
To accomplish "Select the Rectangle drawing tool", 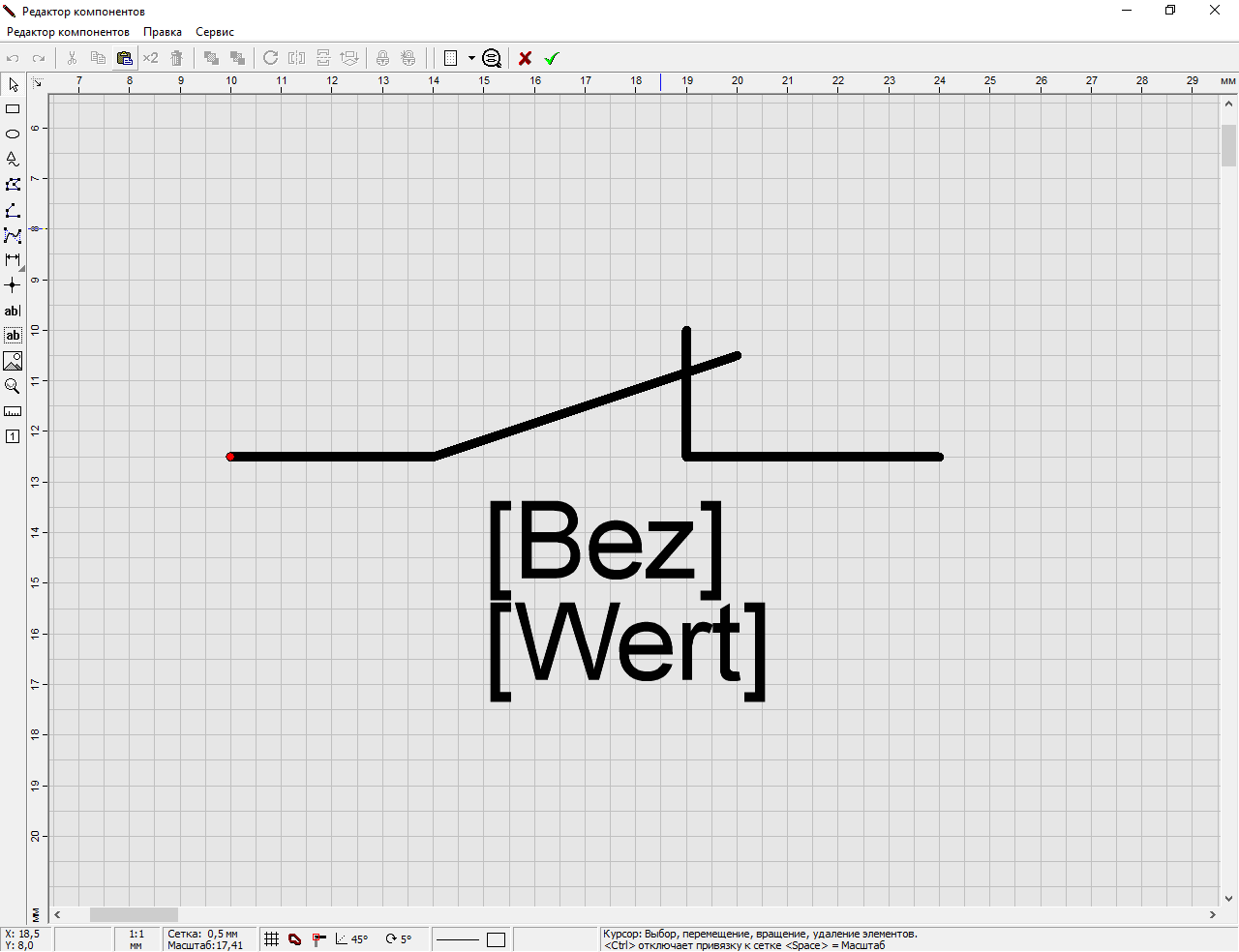I will [x=13, y=109].
